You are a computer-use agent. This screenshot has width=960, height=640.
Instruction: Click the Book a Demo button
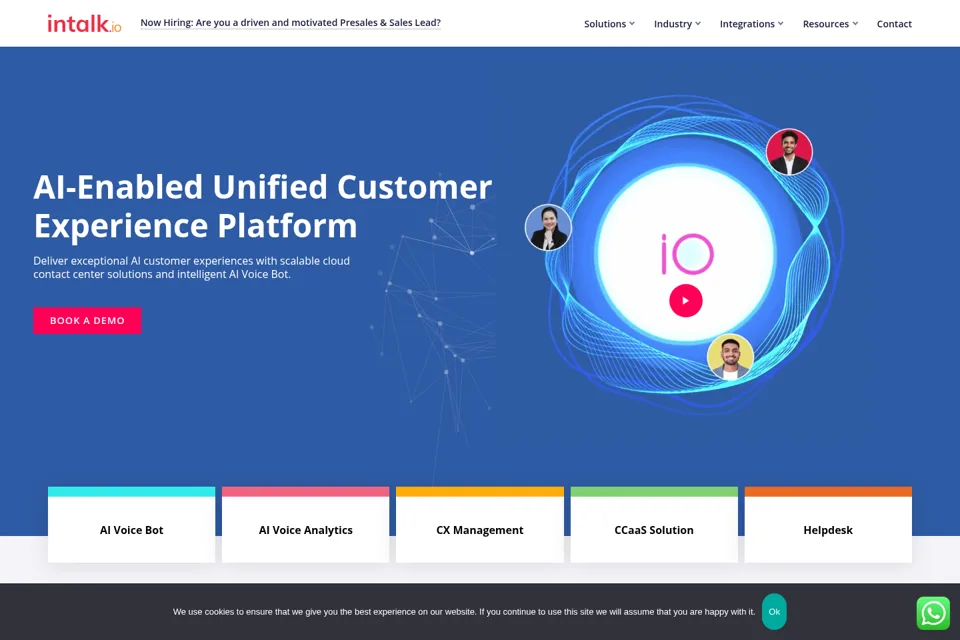(x=87, y=320)
